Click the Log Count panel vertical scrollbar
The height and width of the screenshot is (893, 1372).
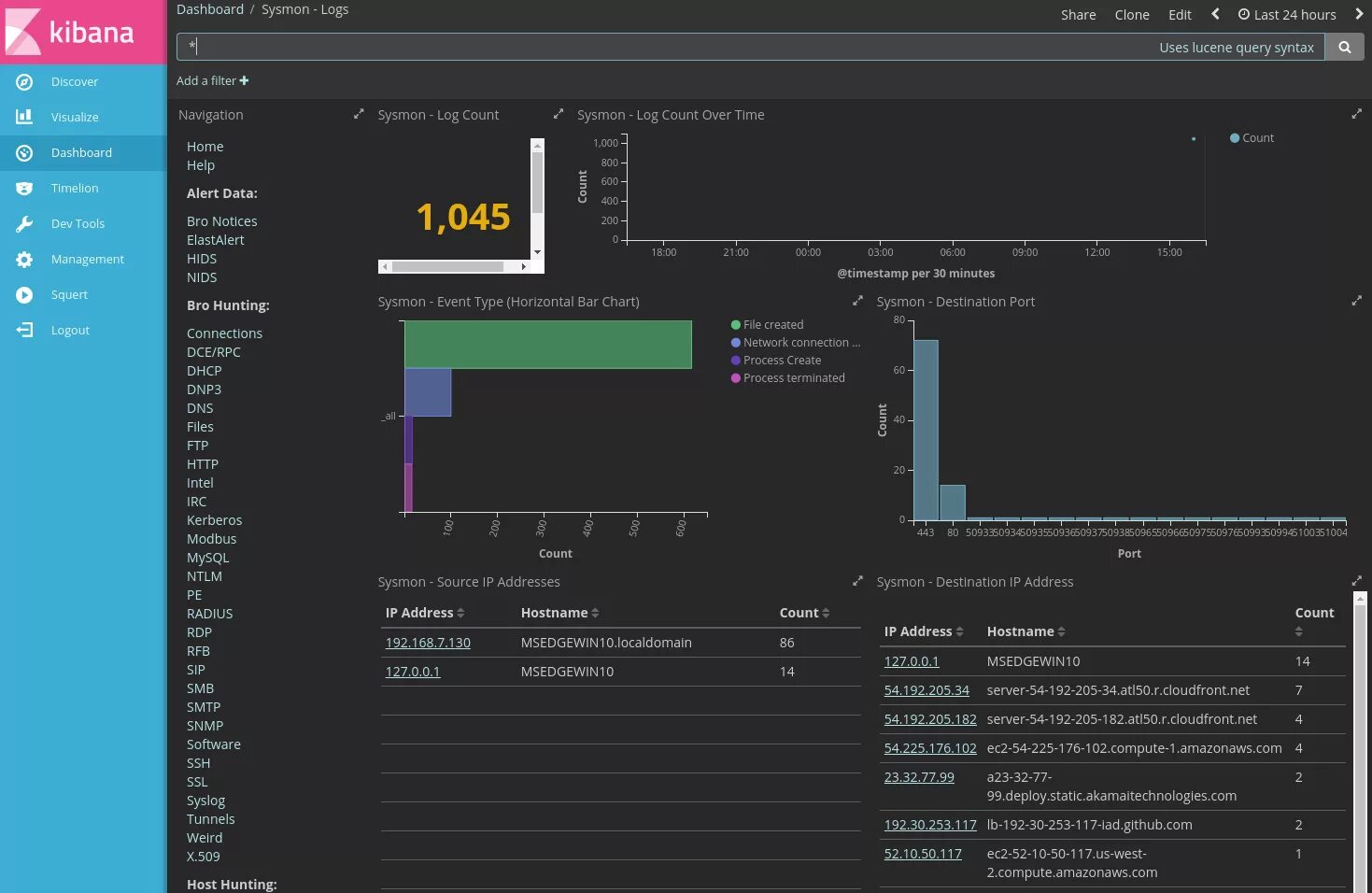pos(537,198)
